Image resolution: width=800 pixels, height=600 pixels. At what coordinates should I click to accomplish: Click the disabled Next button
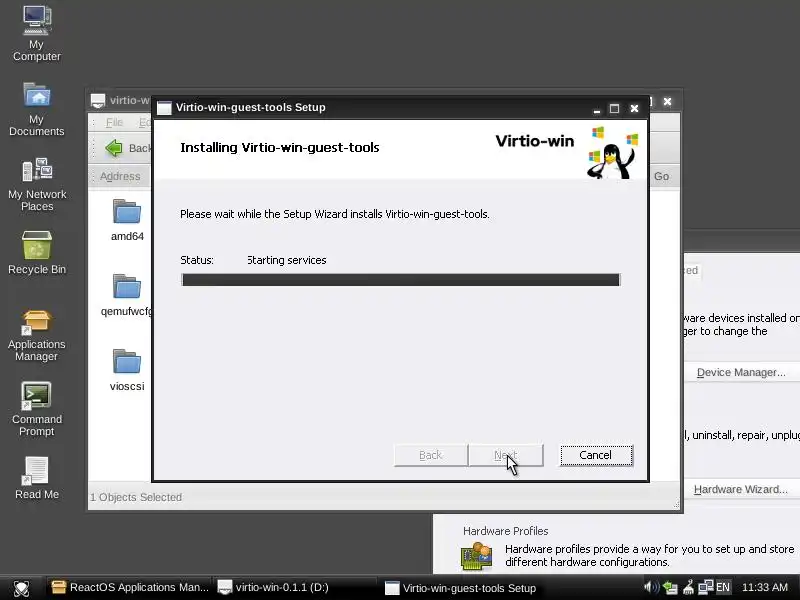506,455
